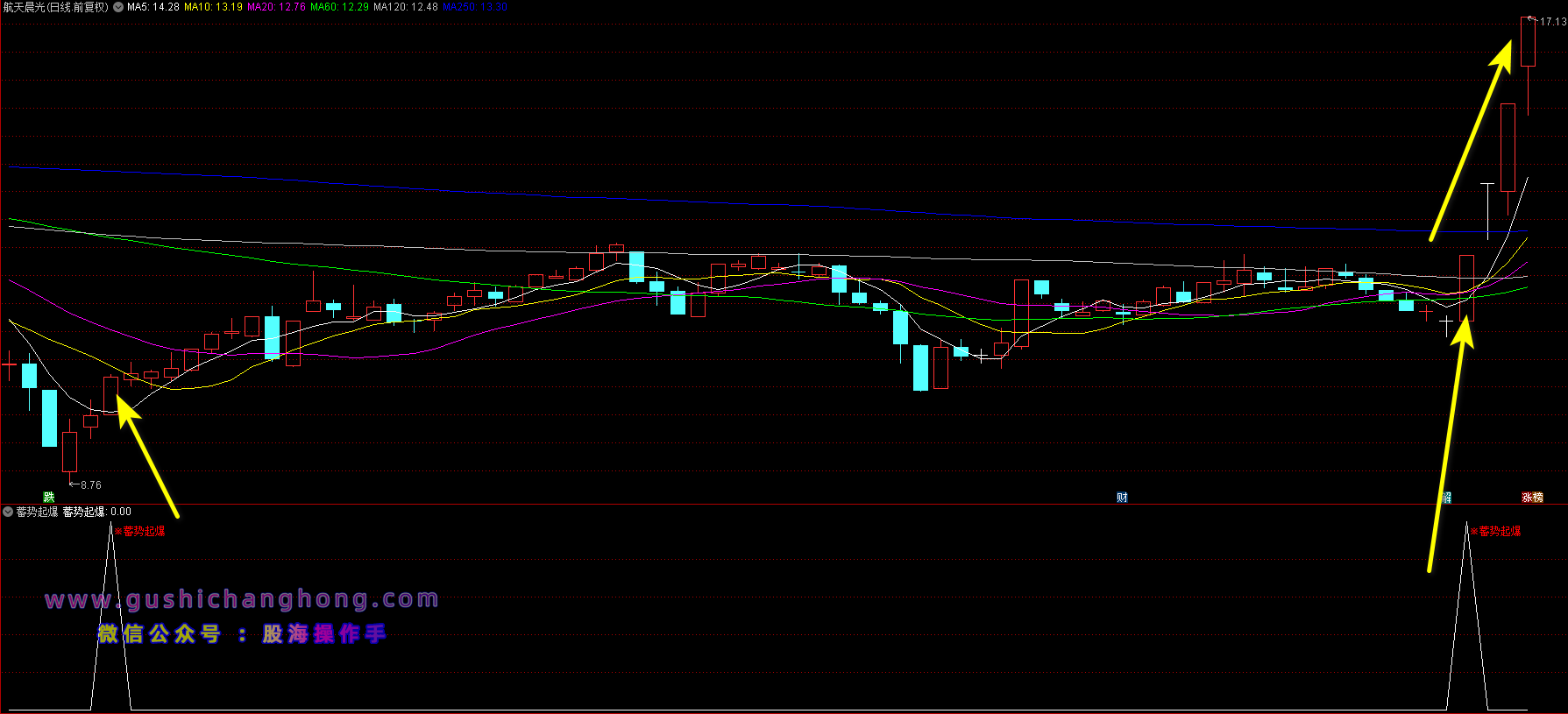Click the right red ※蓄势起爆 signal label

pyautogui.click(x=1496, y=531)
